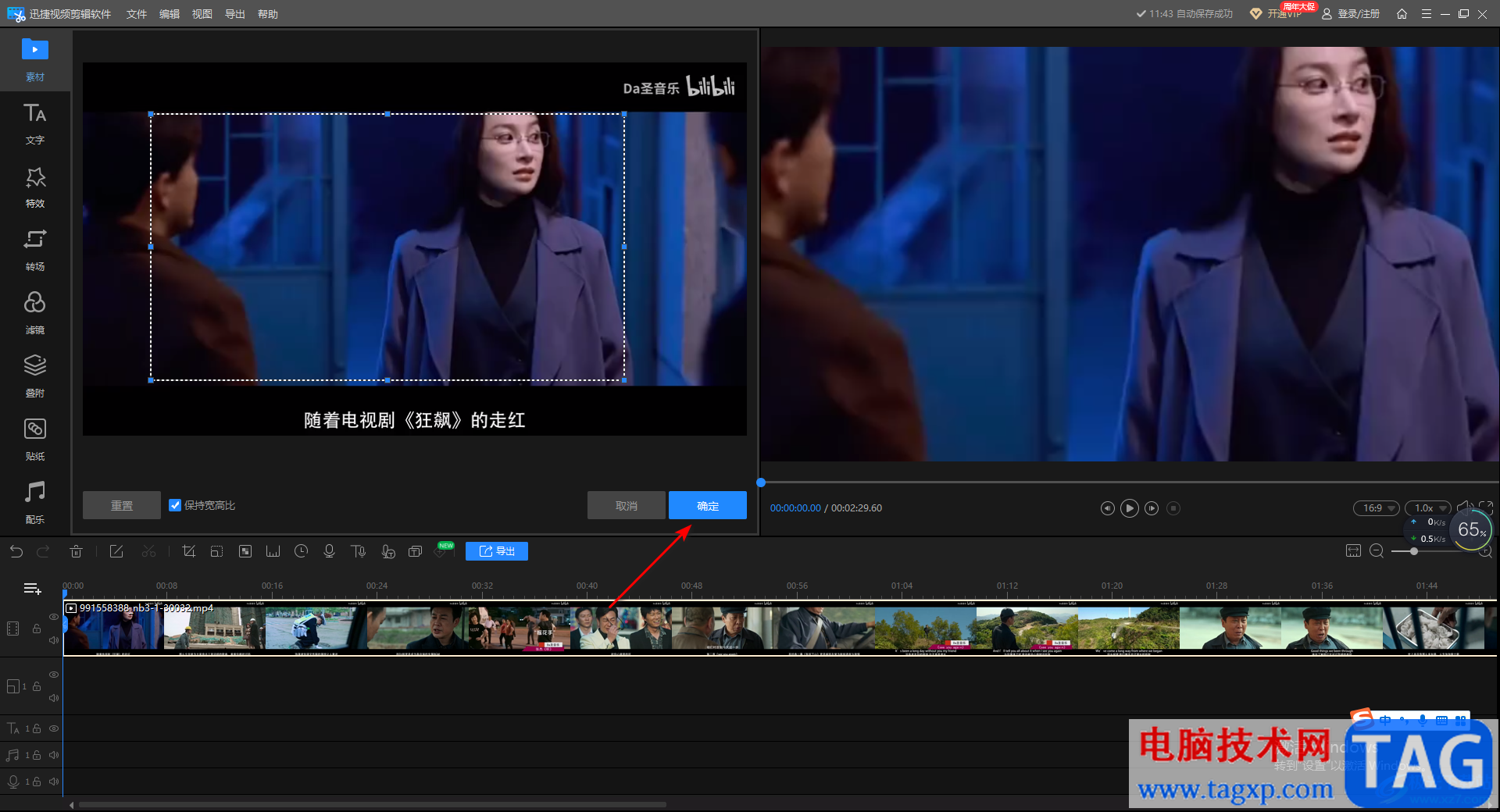The image size is (1500, 812).
Task: Hide the text track with eye icon
Action: 54,728
